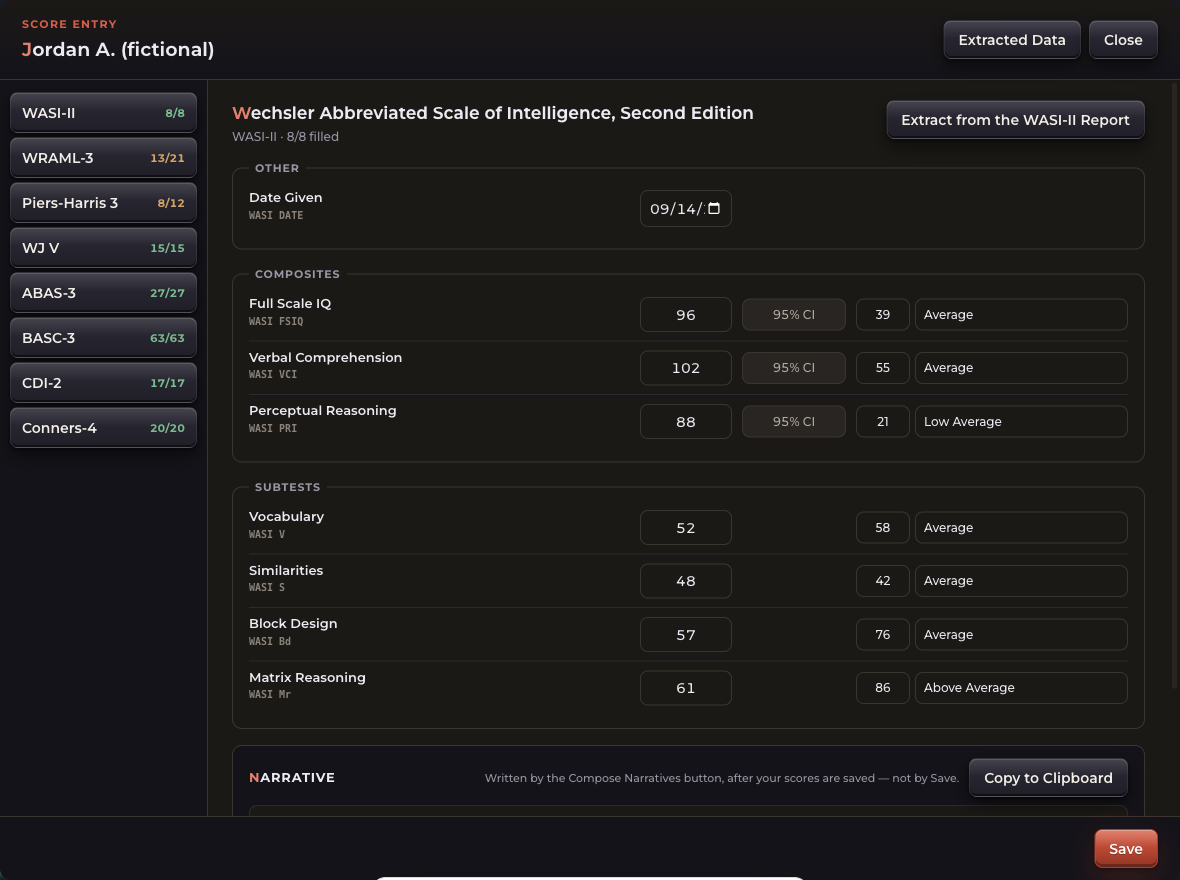Extract from the WASI-II Report

click(1015, 120)
